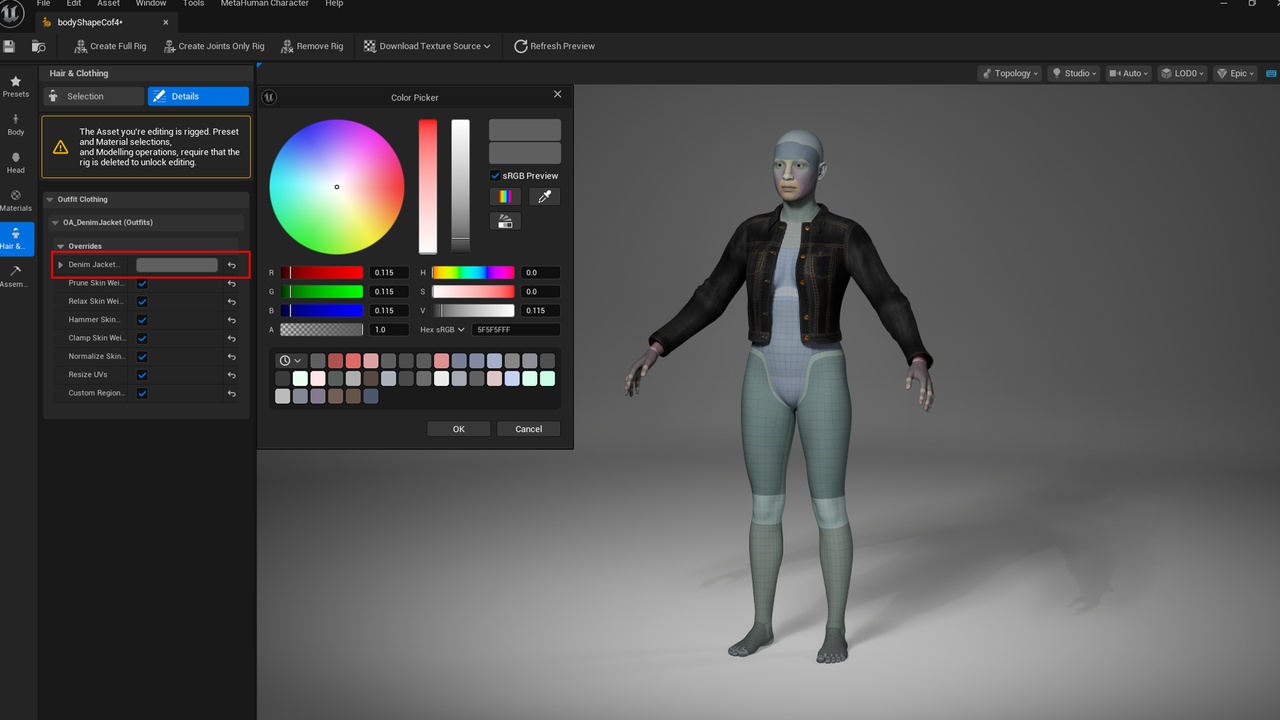
Task: Open the Auto camera dropdown
Action: coord(1129,73)
